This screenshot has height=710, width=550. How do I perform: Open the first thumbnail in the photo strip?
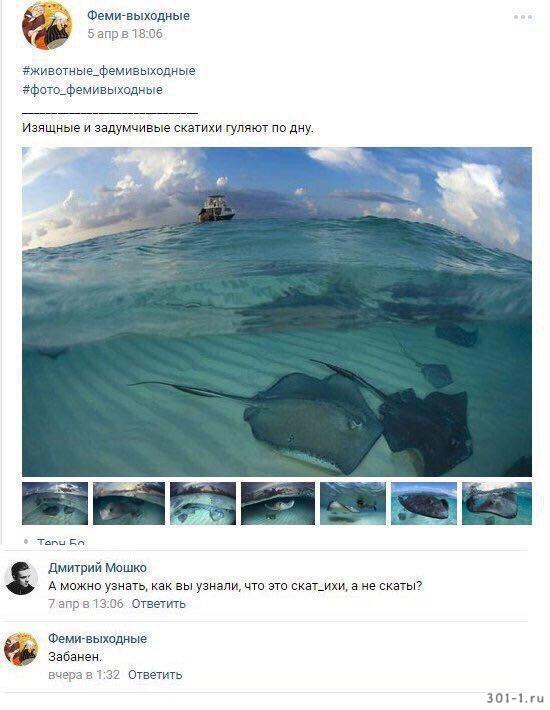[55, 504]
